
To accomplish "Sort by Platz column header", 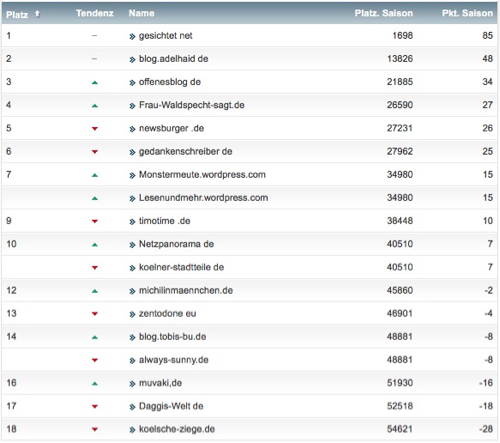I will click(17, 14).
